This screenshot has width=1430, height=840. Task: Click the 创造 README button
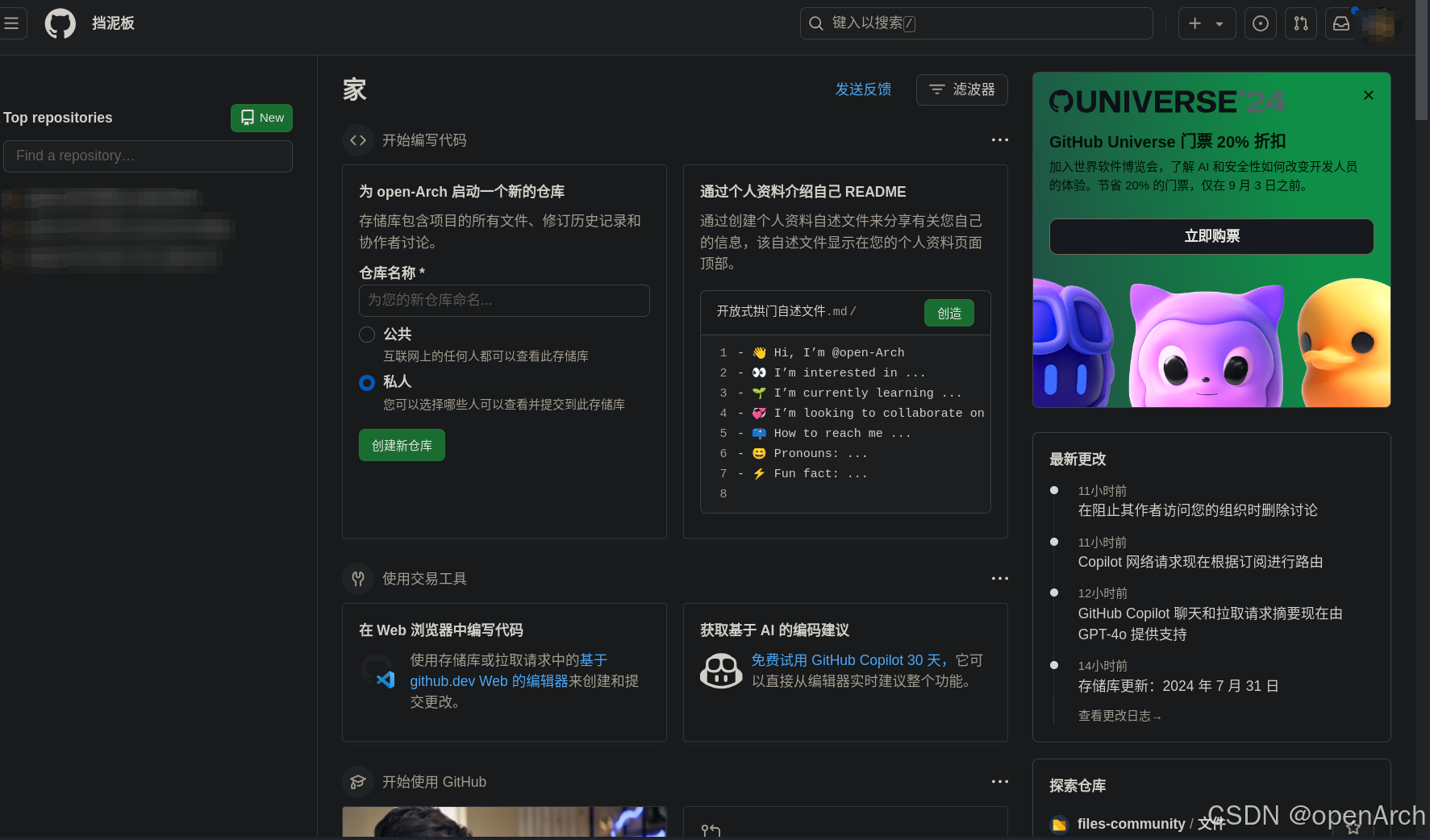tap(949, 313)
